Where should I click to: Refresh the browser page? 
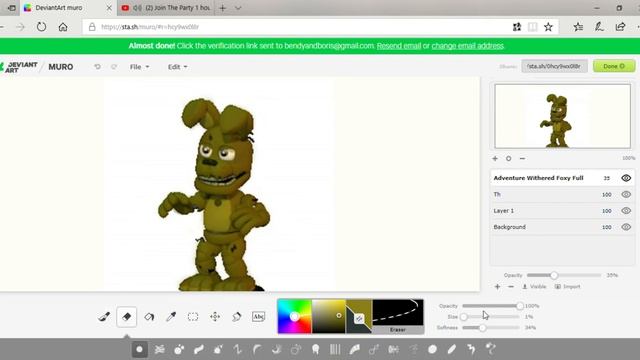[x=41, y=27]
